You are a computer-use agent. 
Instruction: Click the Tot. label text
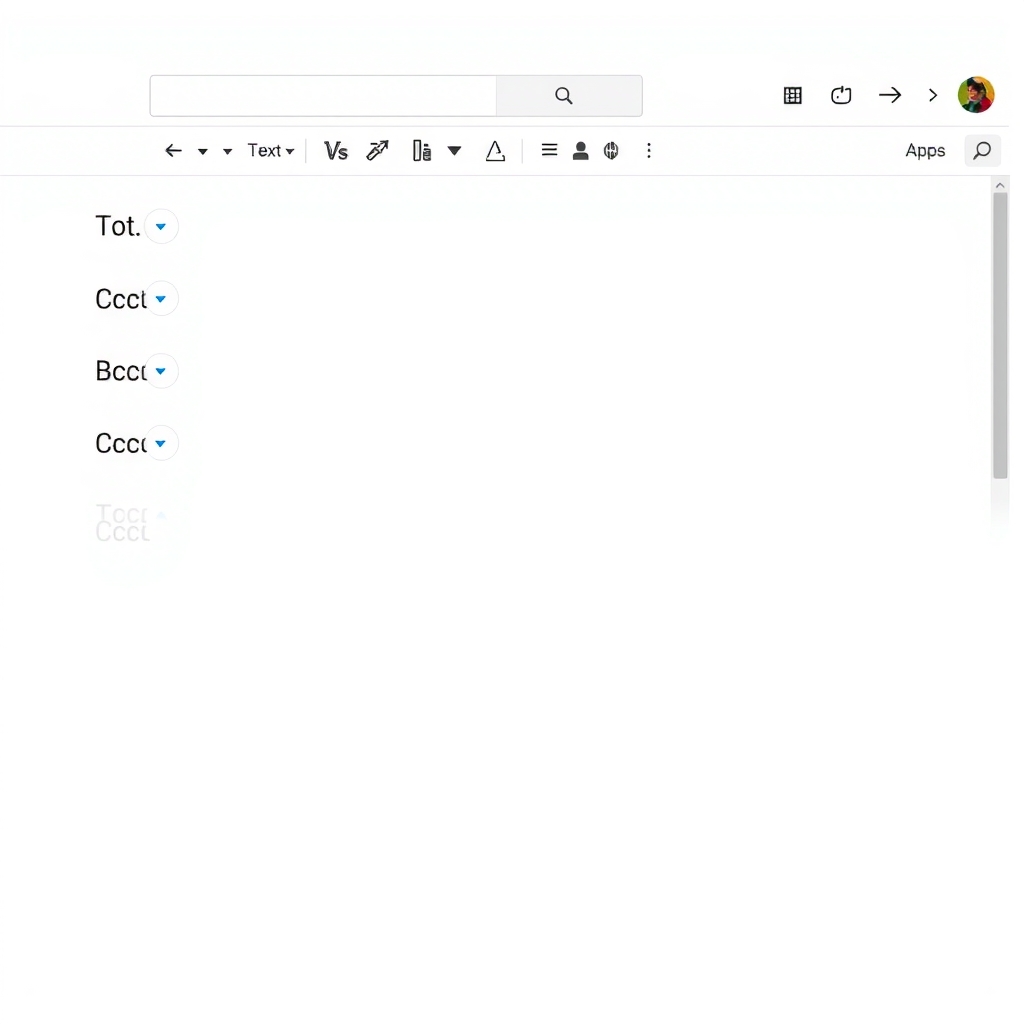coord(118,227)
